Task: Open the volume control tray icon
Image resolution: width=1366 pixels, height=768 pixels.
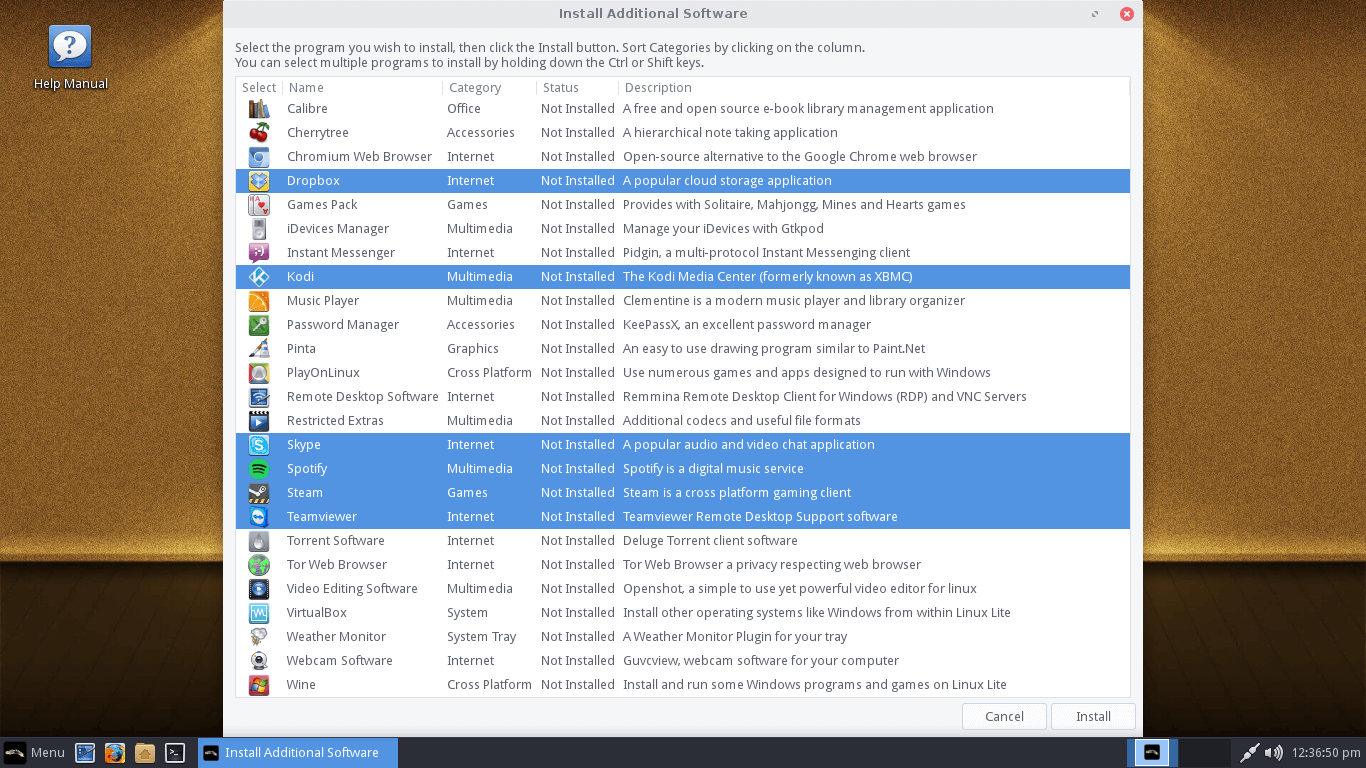Action: click(x=1273, y=753)
